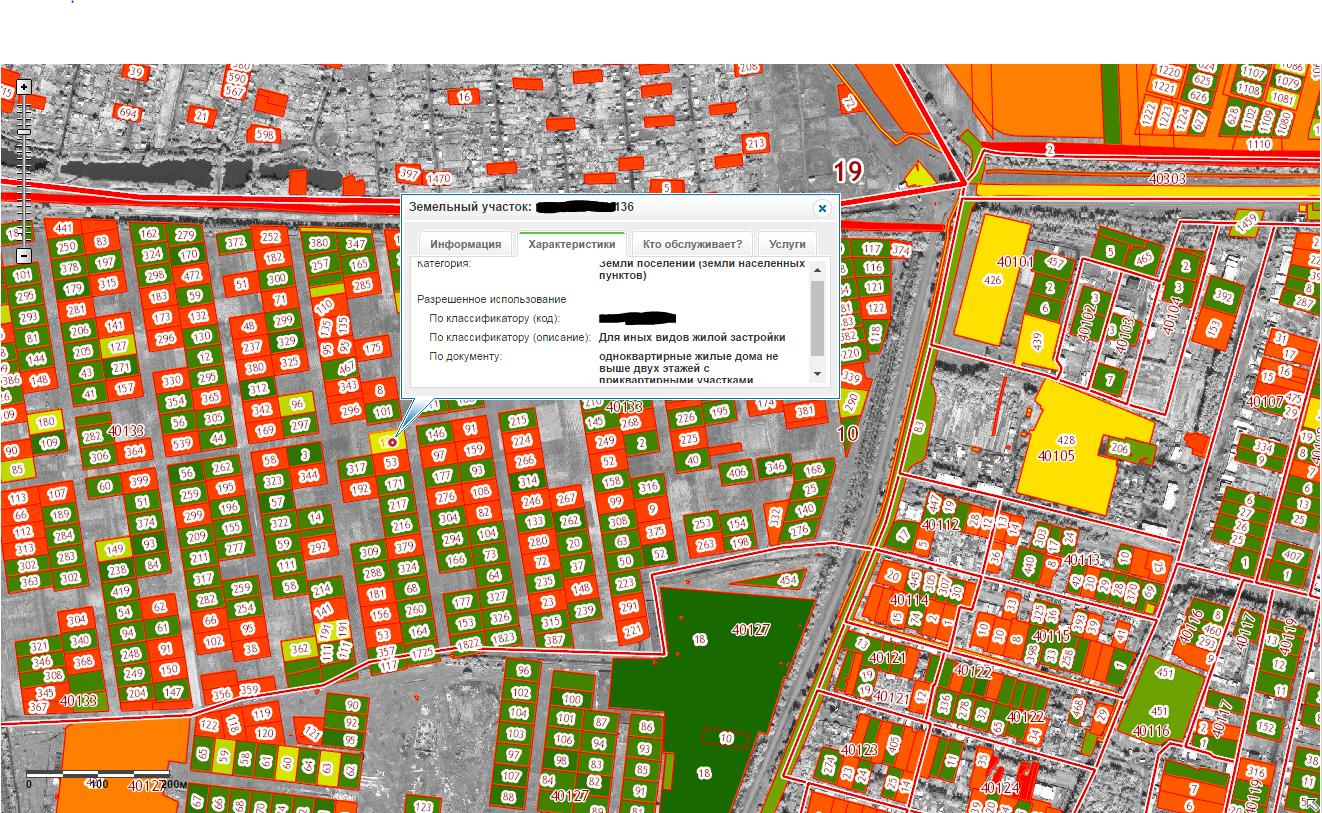The height and width of the screenshot is (813, 1322).
Task: Click cadastral quarter label 40124
Action: click(x=999, y=788)
